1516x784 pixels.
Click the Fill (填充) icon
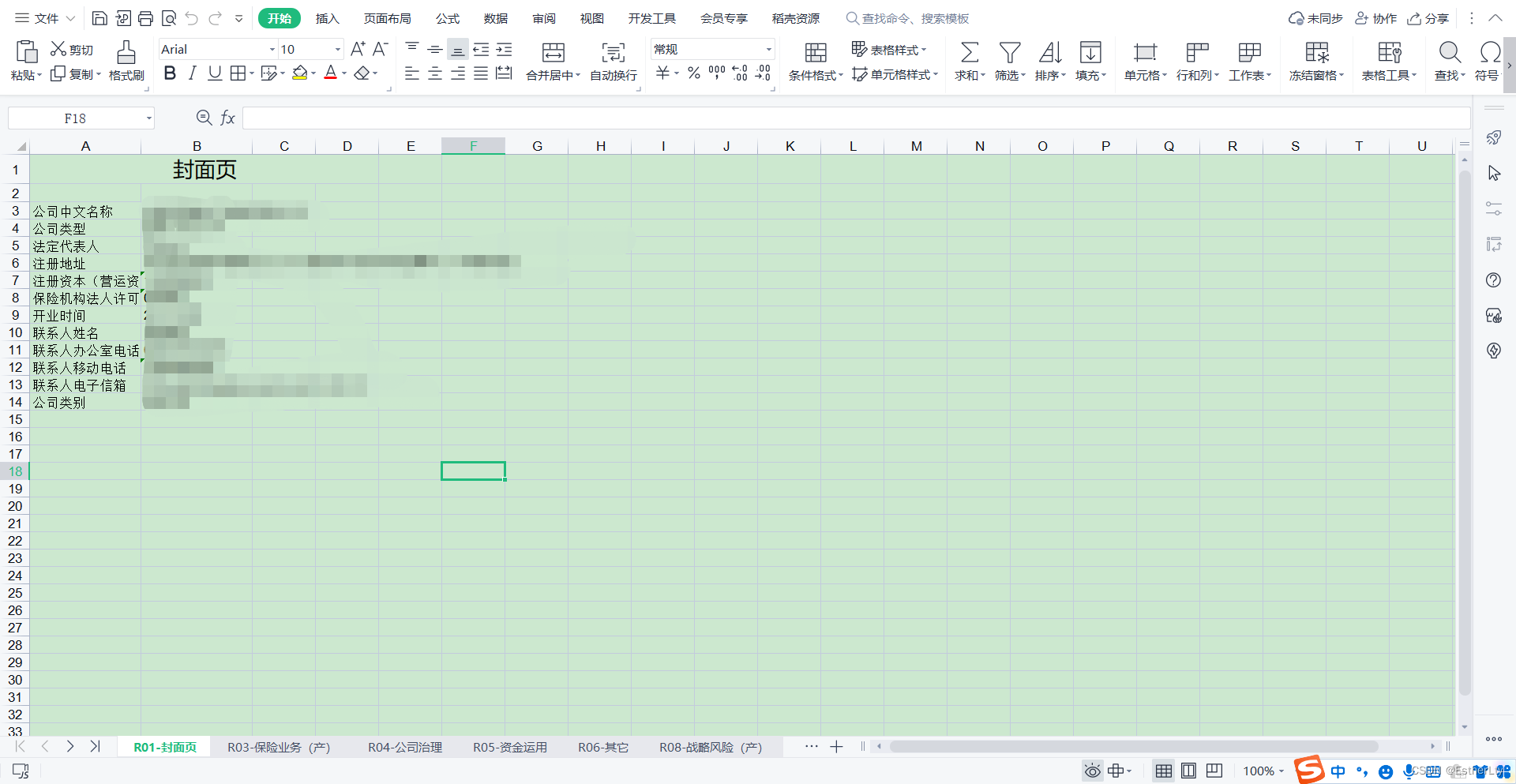coord(1090,53)
